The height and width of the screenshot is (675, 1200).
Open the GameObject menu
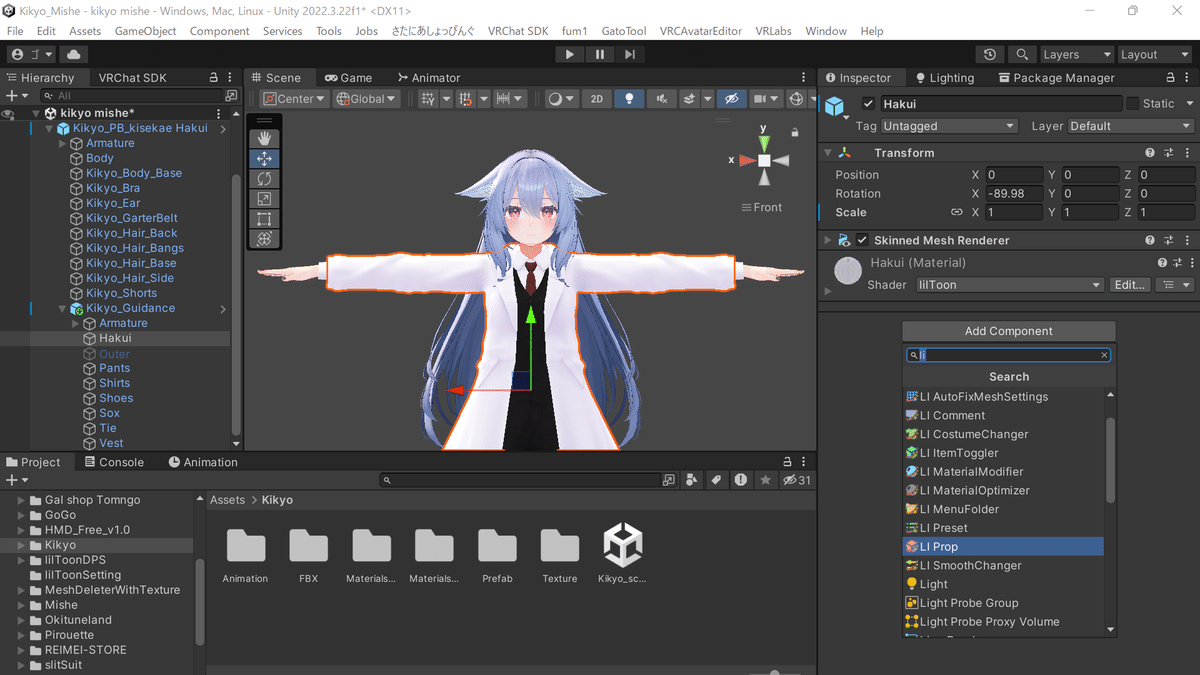coord(146,31)
